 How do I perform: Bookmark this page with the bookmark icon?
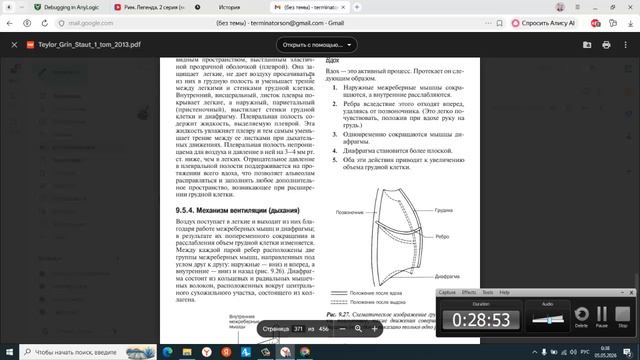click(x=500, y=23)
